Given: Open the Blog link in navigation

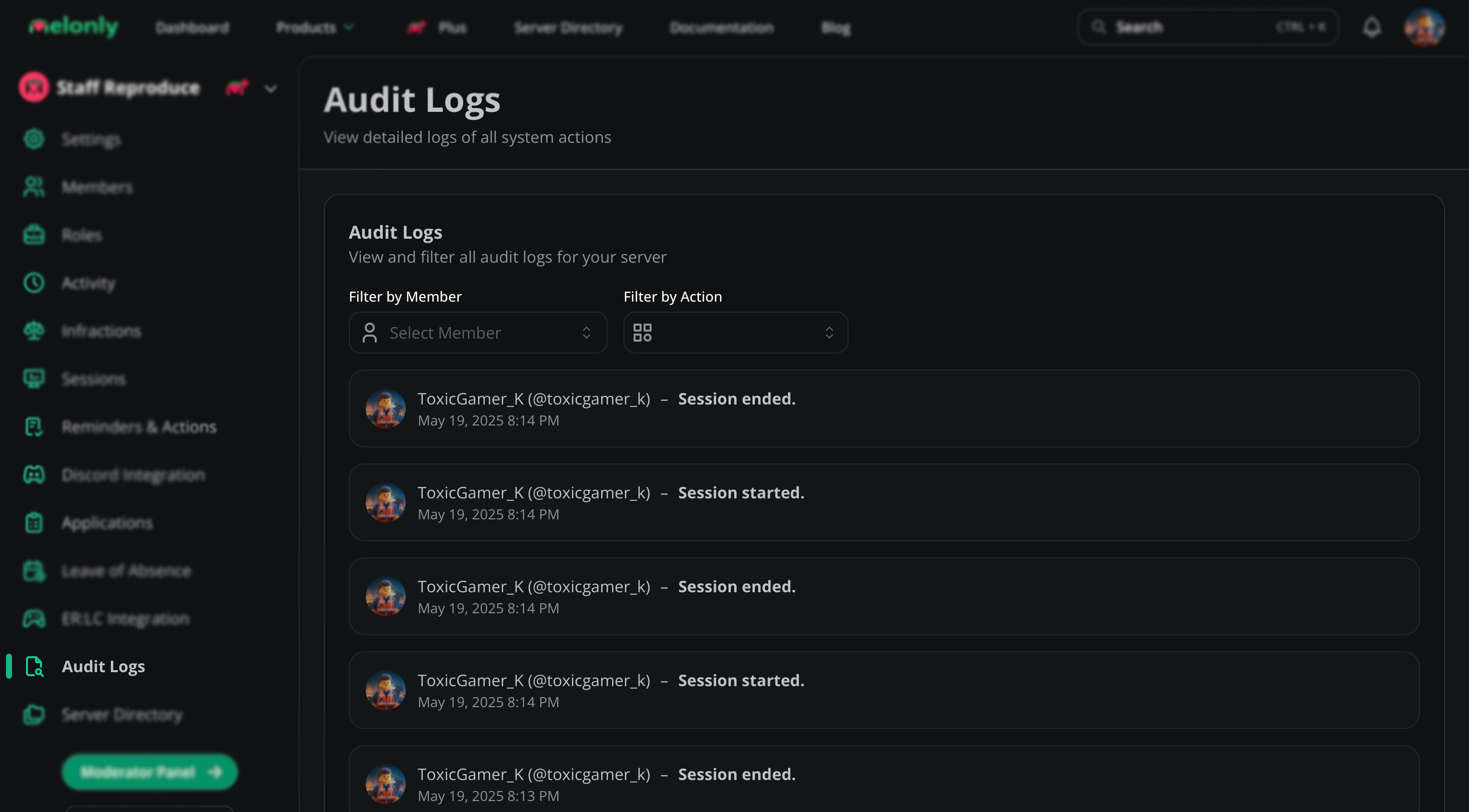Looking at the screenshot, I should point(835,27).
